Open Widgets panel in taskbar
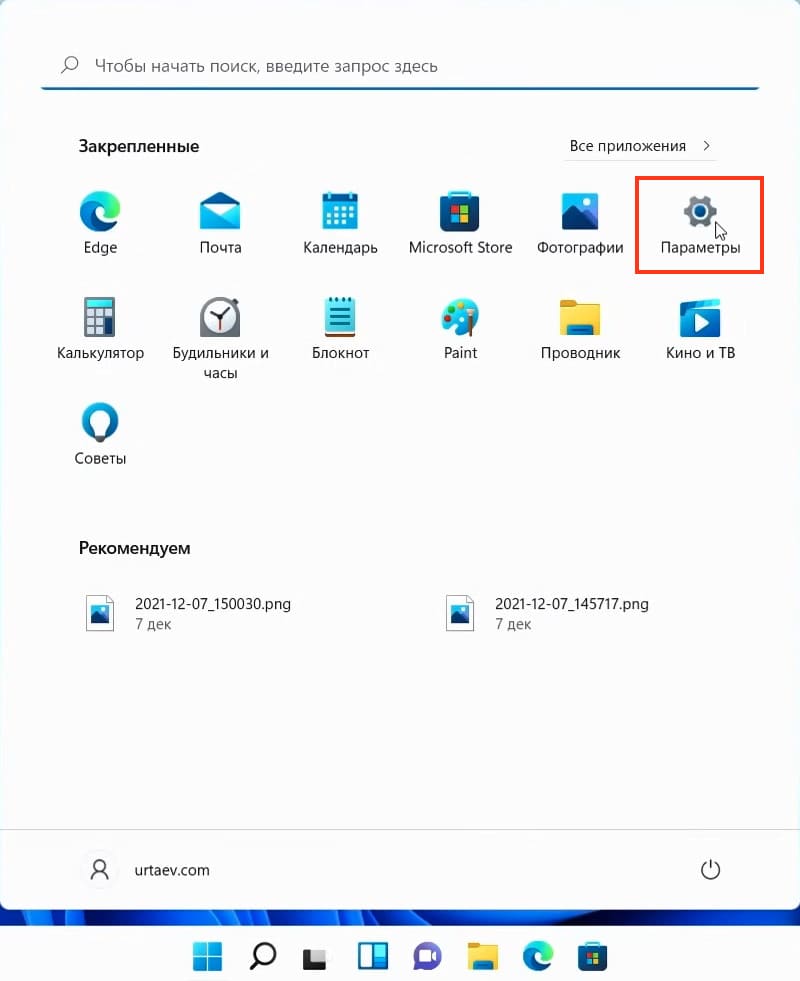The width and height of the screenshot is (800, 981). coord(373,956)
